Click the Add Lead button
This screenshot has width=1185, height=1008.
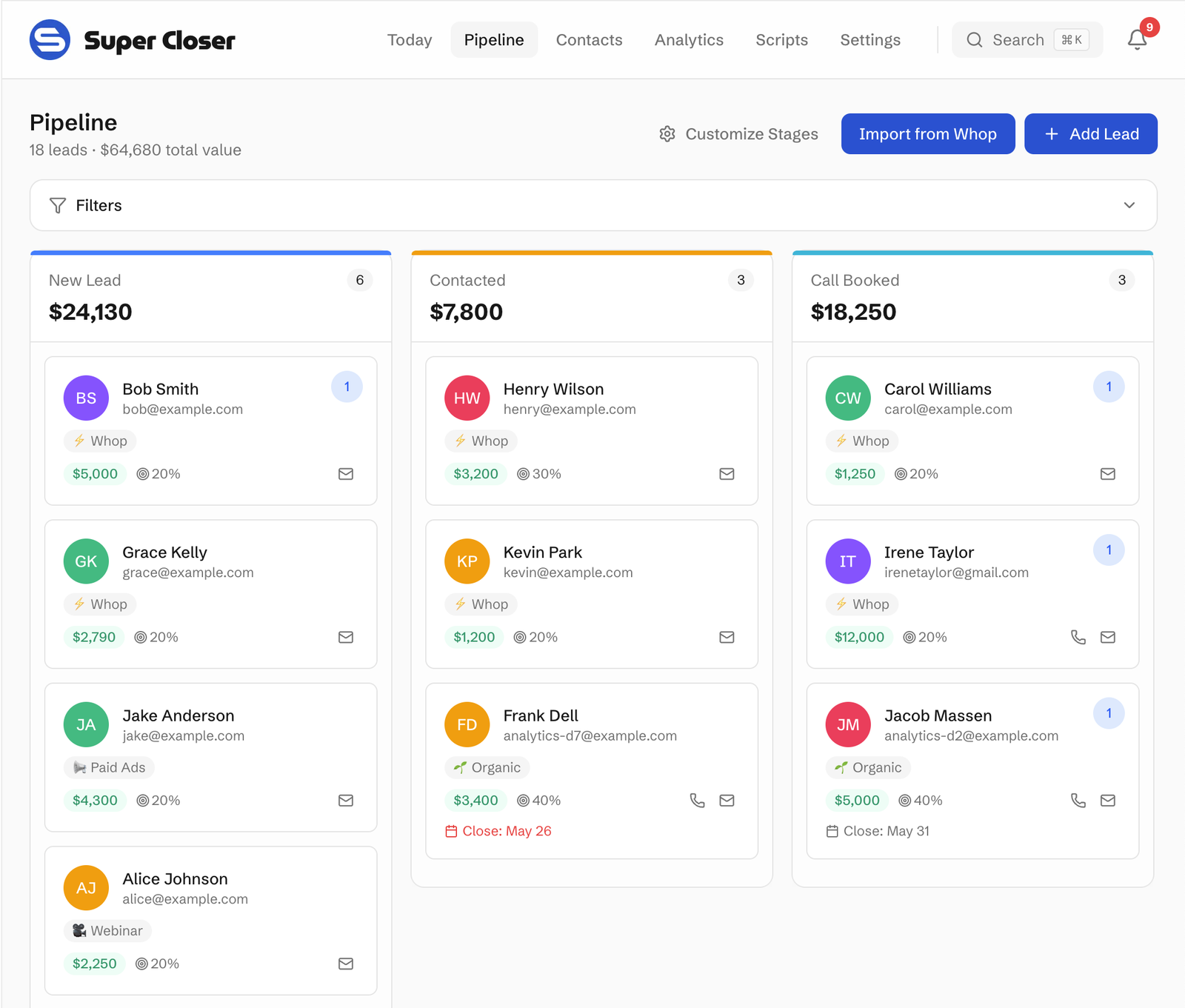1091,134
